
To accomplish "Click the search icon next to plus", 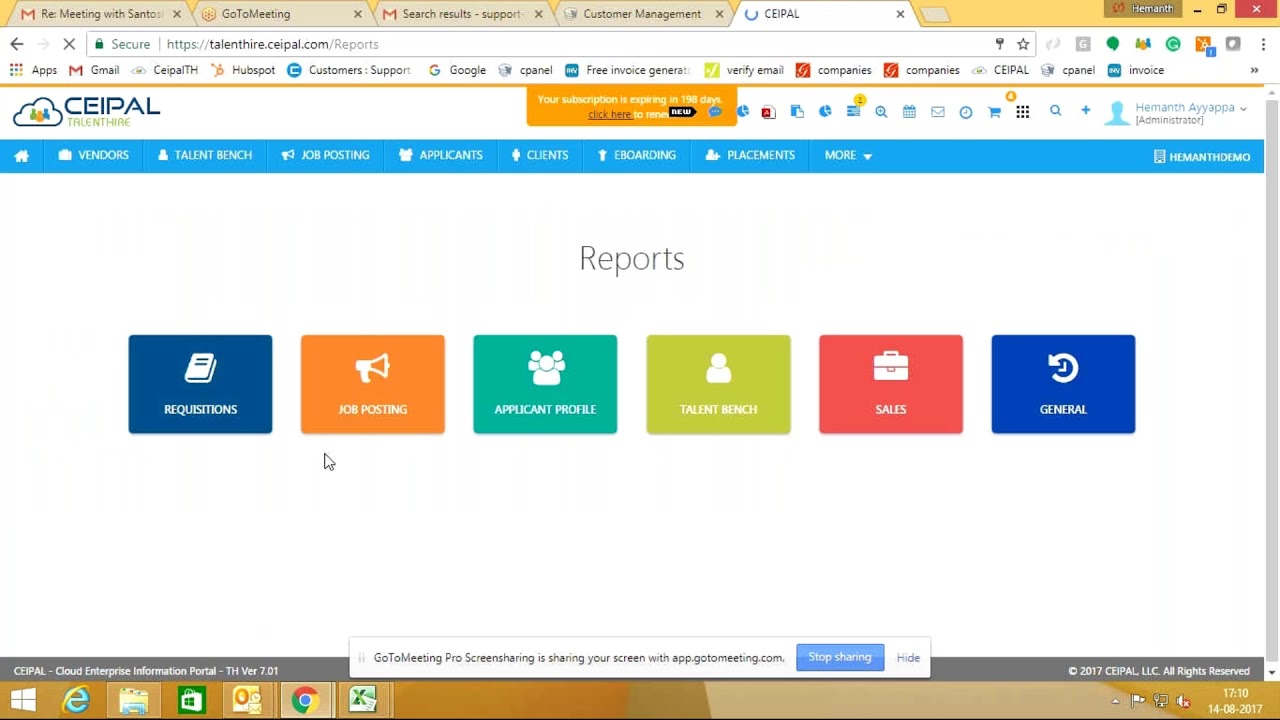I will (x=1055, y=111).
